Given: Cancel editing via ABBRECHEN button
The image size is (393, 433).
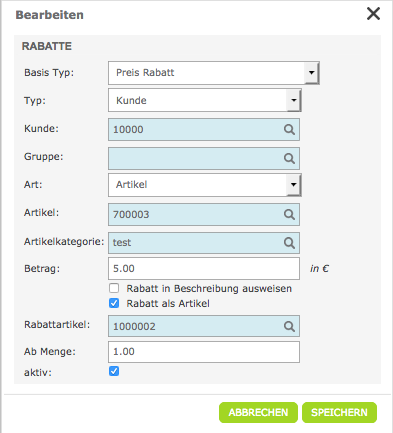Looking at the screenshot, I should point(258,412).
